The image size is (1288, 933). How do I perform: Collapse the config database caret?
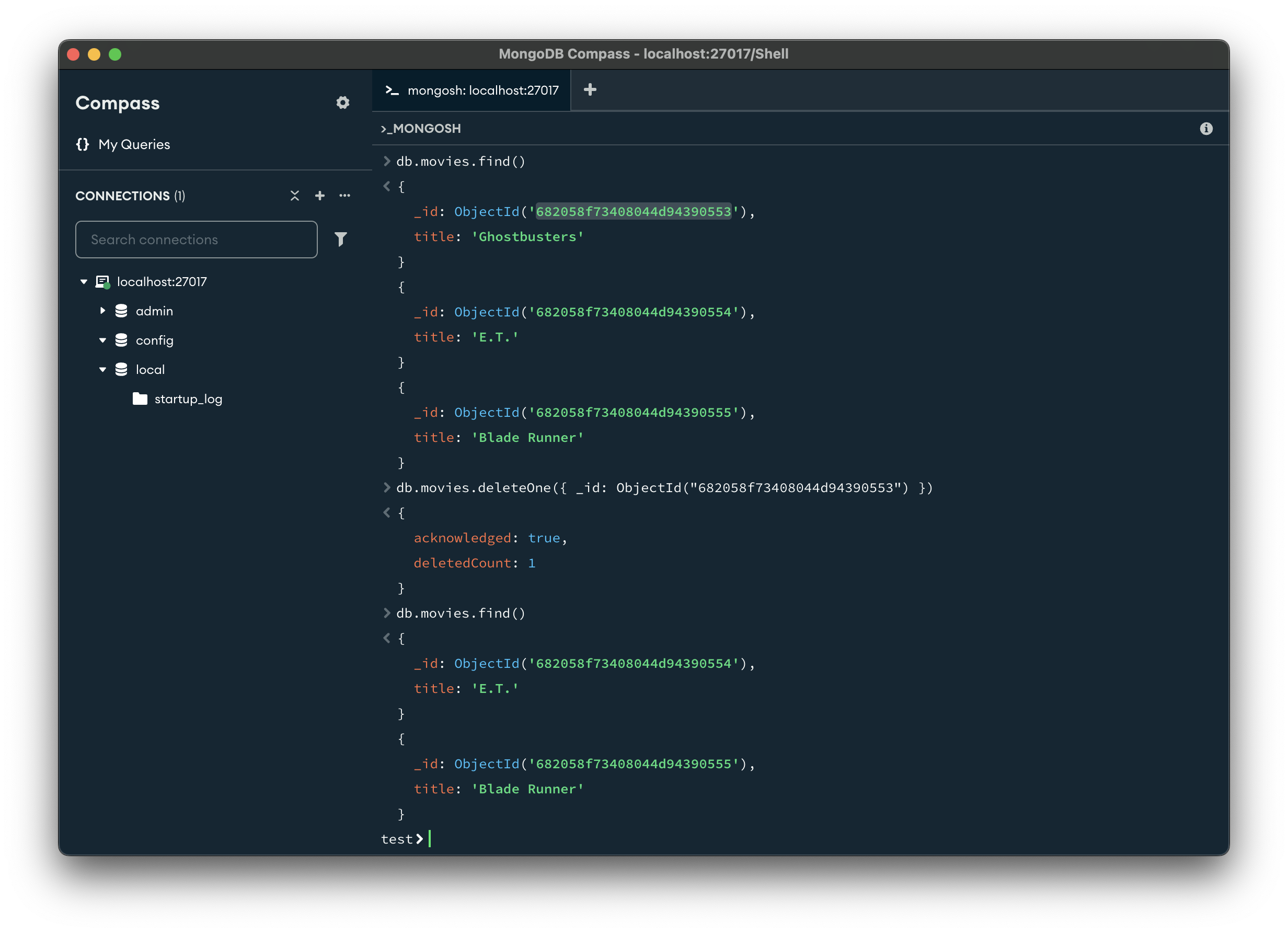point(103,340)
